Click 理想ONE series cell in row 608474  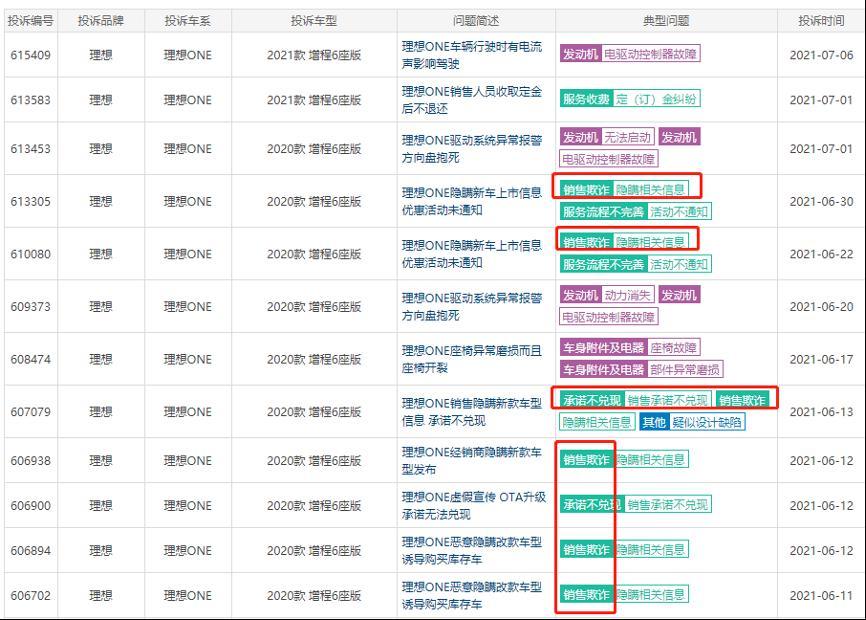[x=187, y=359]
